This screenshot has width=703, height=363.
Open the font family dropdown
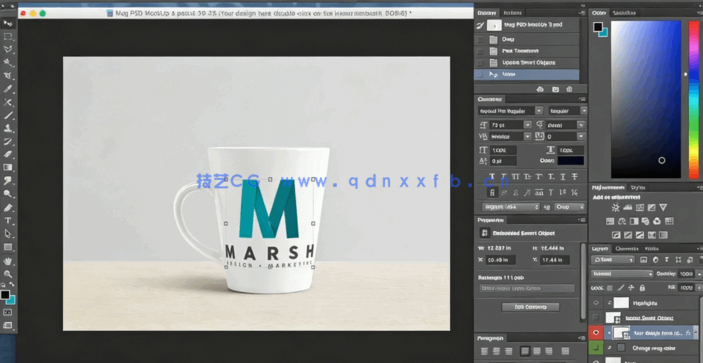[539, 110]
